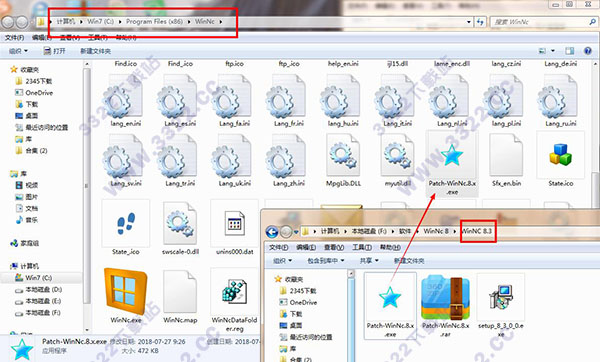The height and width of the screenshot is (362, 600).
Task: Expand the address bar history dropdown
Action: [x=469, y=22]
